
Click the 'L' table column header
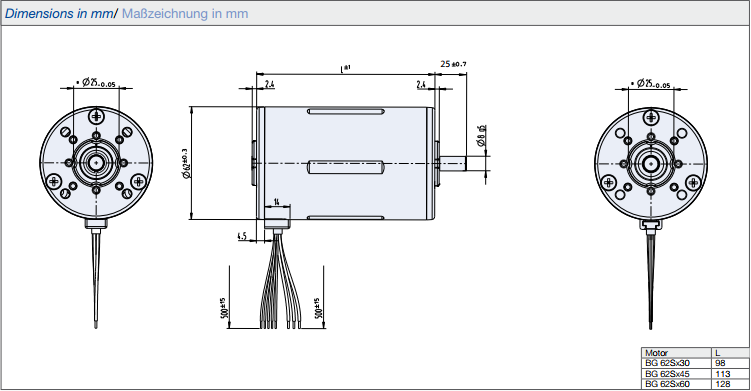click(x=717, y=353)
